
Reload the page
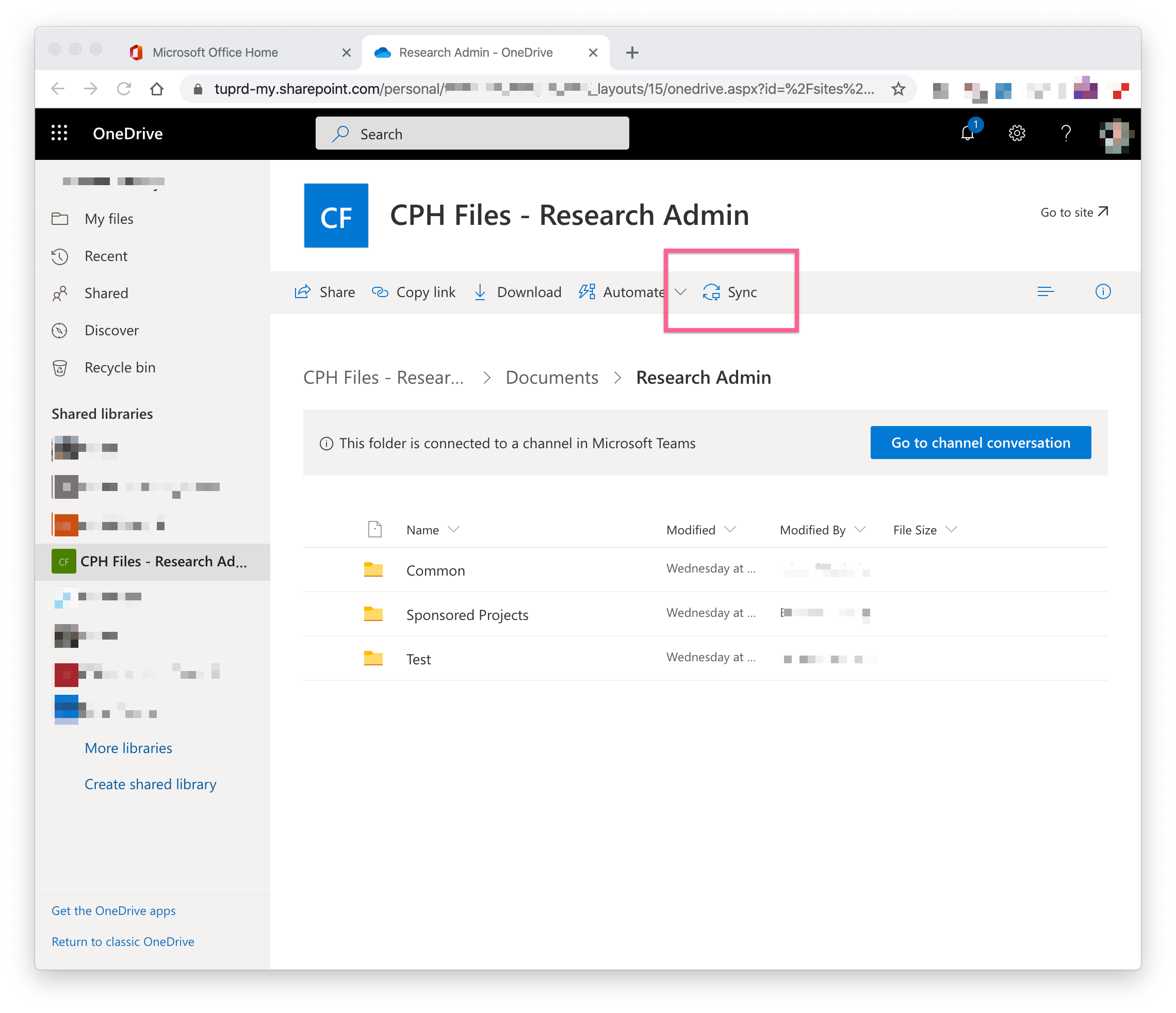pos(124,89)
